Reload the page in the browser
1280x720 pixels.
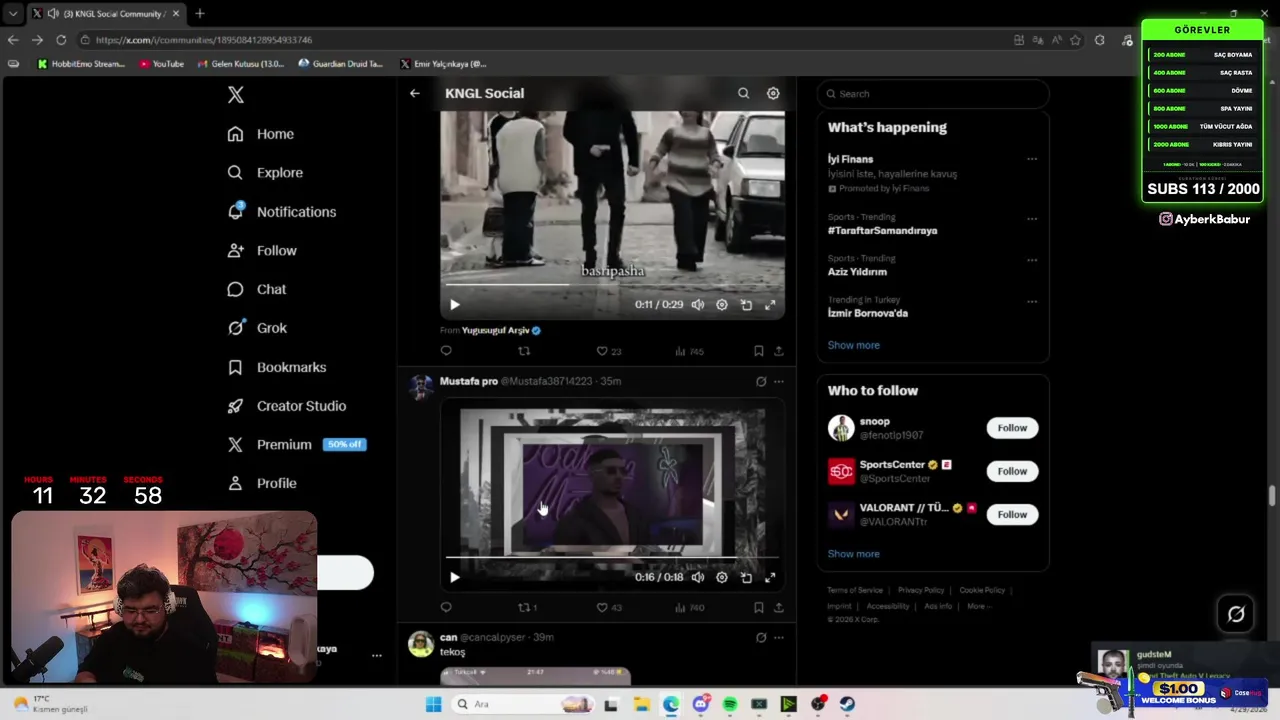point(61,40)
